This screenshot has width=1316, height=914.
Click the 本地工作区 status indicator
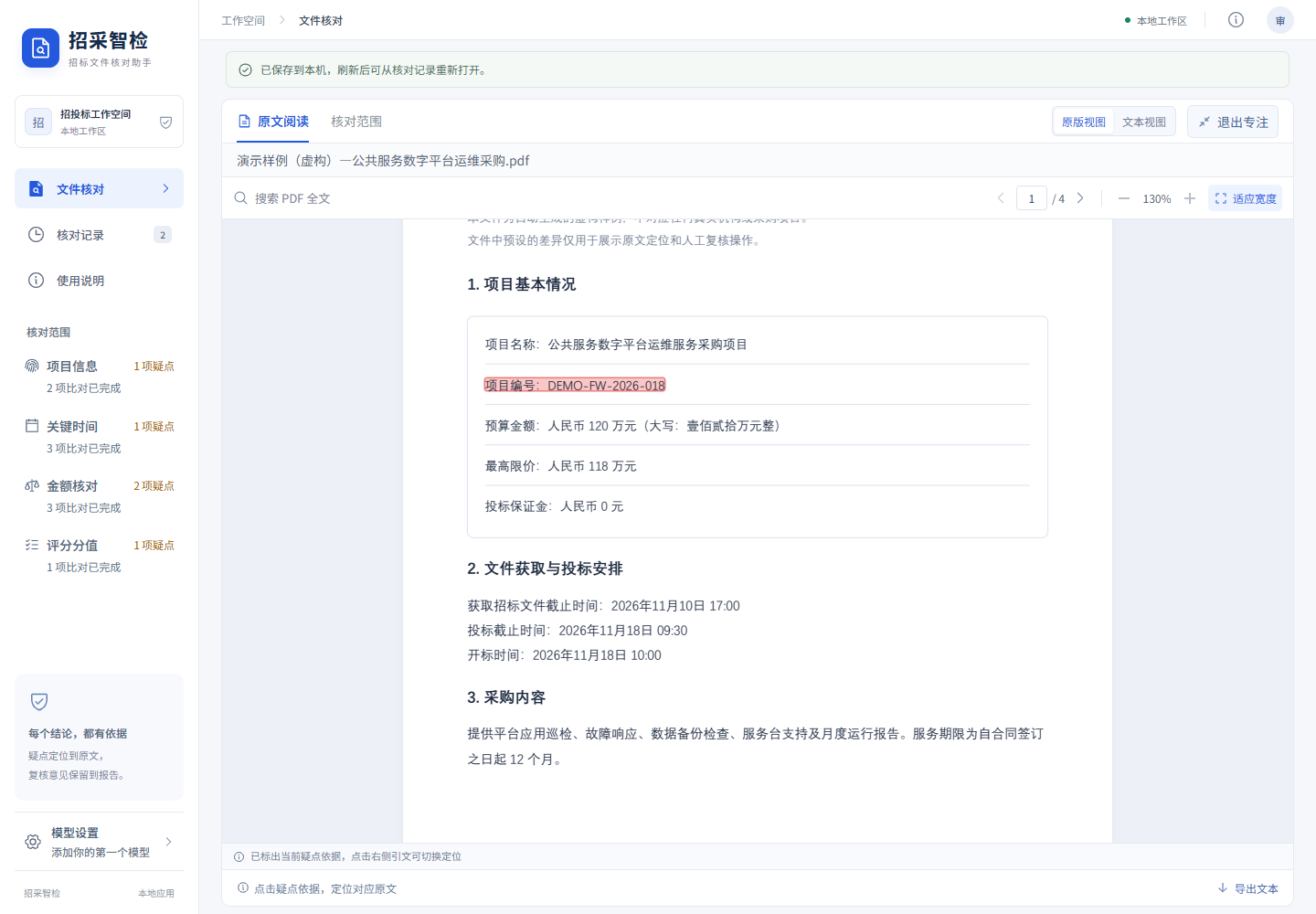(1156, 20)
